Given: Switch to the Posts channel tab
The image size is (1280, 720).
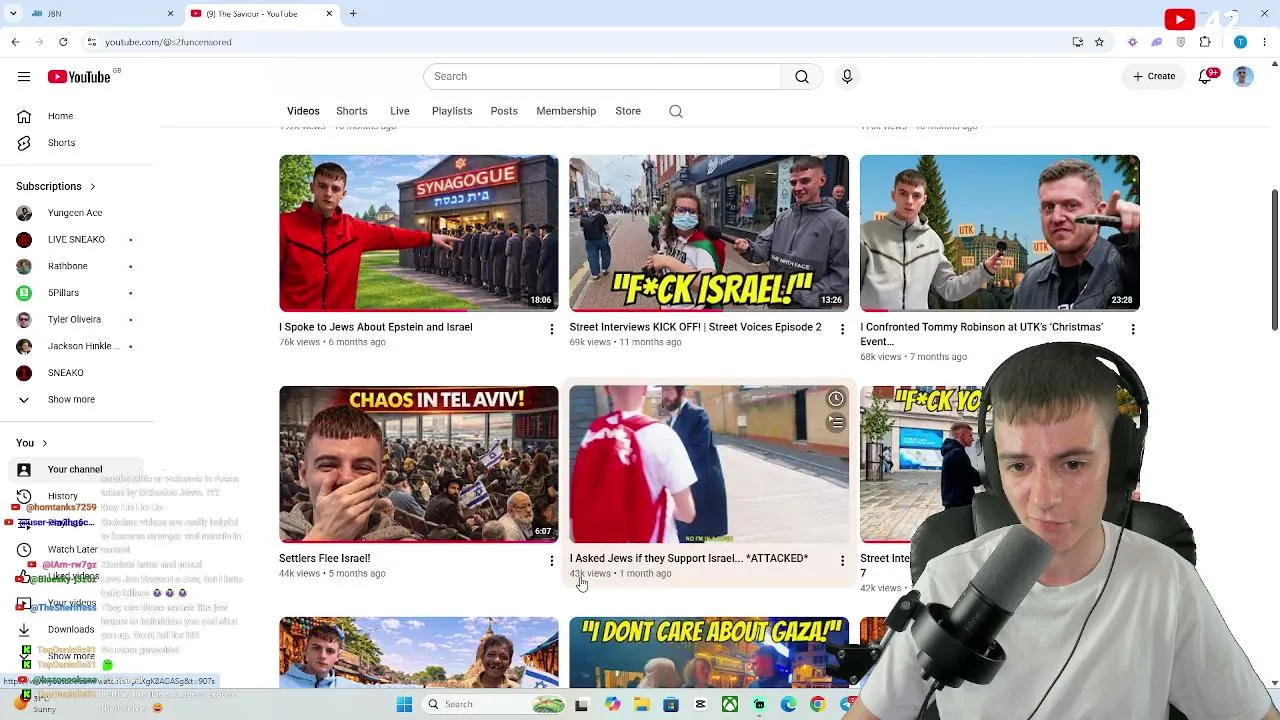Looking at the screenshot, I should pos(504,111).
